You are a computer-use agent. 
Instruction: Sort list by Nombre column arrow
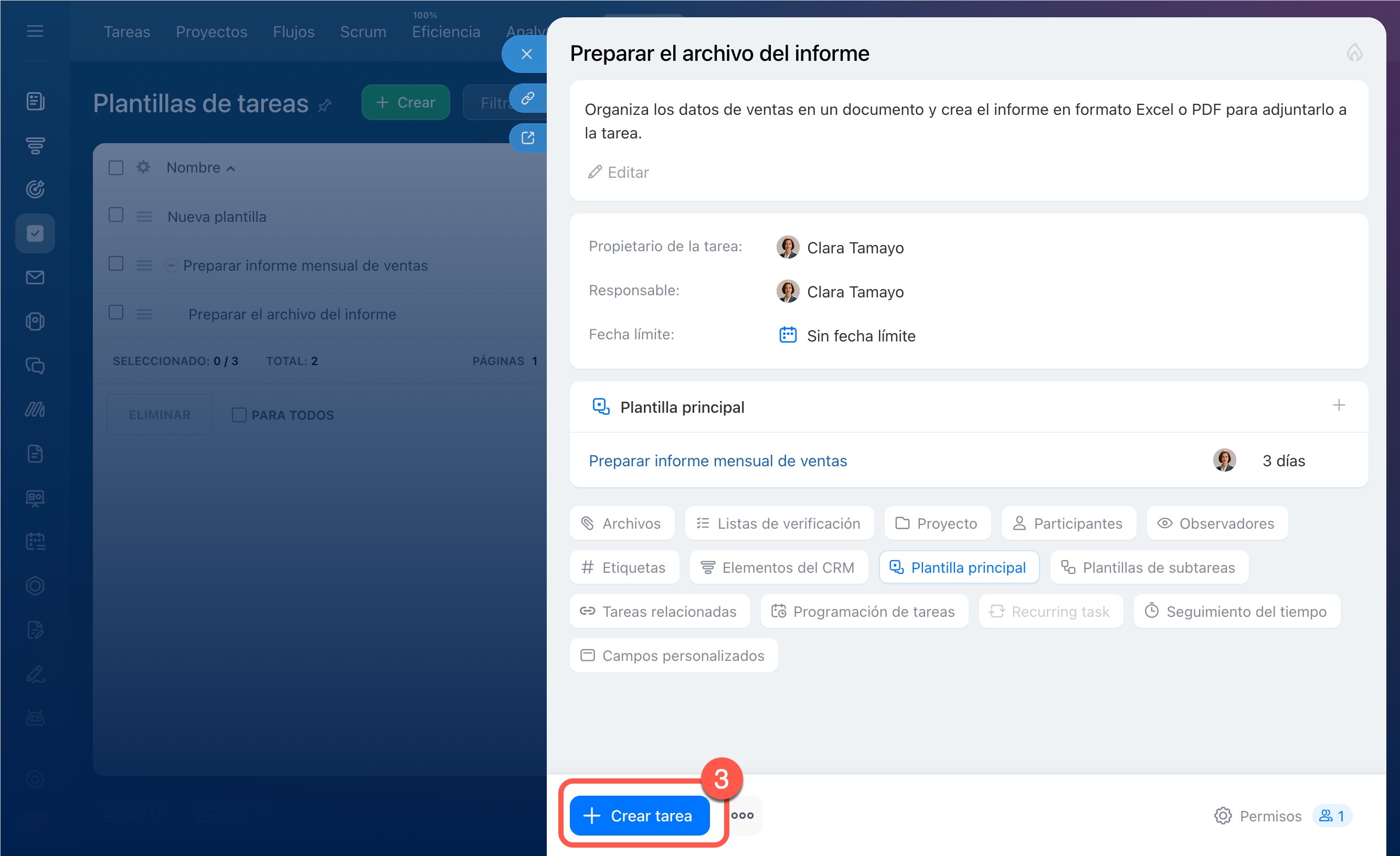[231, 169]
